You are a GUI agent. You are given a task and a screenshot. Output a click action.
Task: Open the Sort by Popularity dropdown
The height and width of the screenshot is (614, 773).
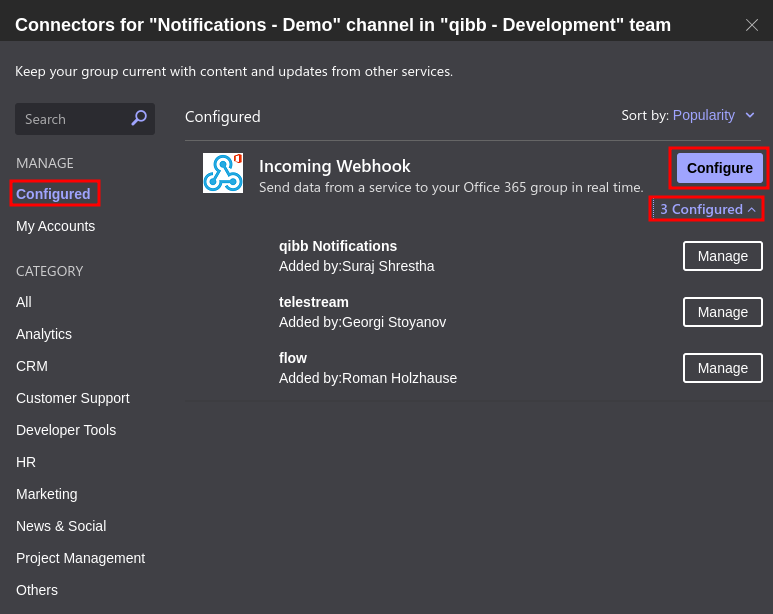click(x=713, y=115)
